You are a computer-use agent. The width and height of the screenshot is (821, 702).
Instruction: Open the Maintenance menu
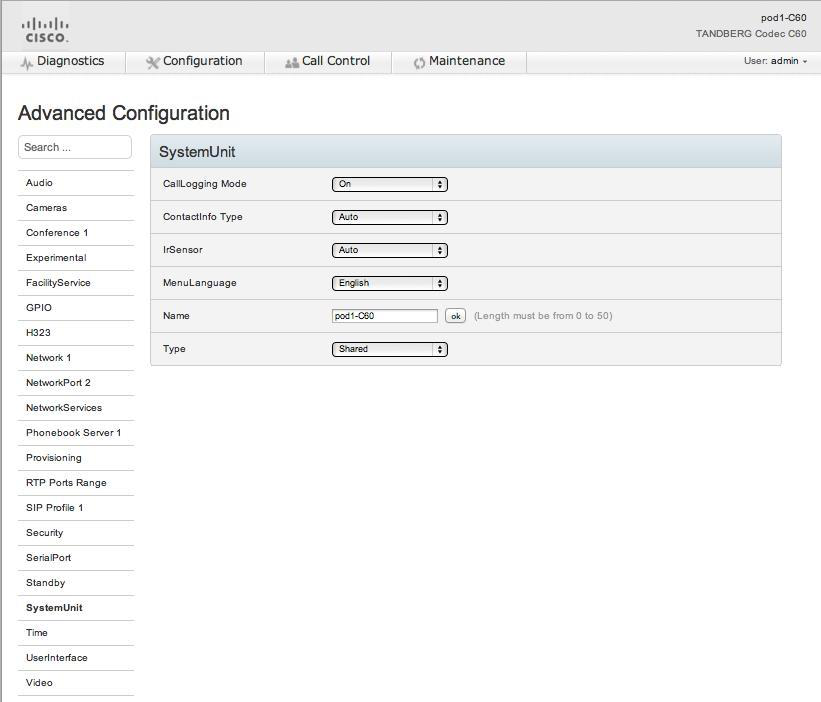click(459, 62)
